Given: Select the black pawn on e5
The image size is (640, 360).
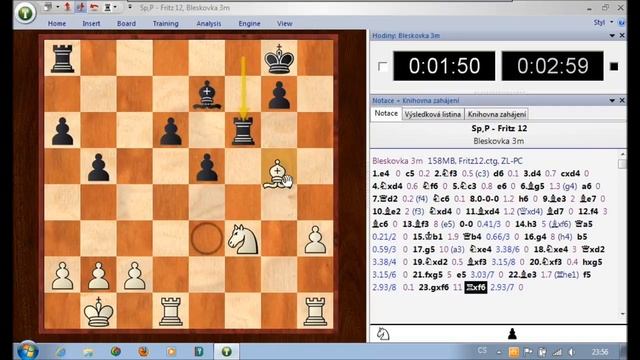Looking at the screenshot, I should tap(207, 167).
